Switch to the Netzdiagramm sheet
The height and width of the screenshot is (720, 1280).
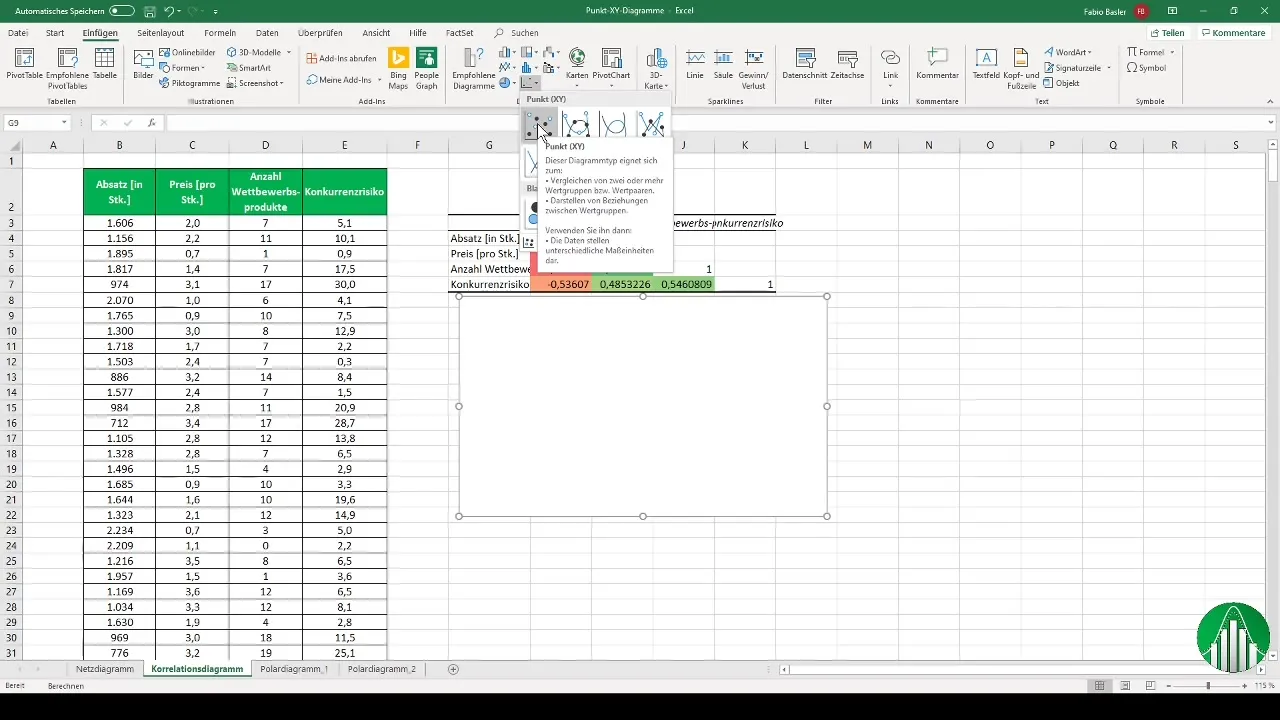104,669
